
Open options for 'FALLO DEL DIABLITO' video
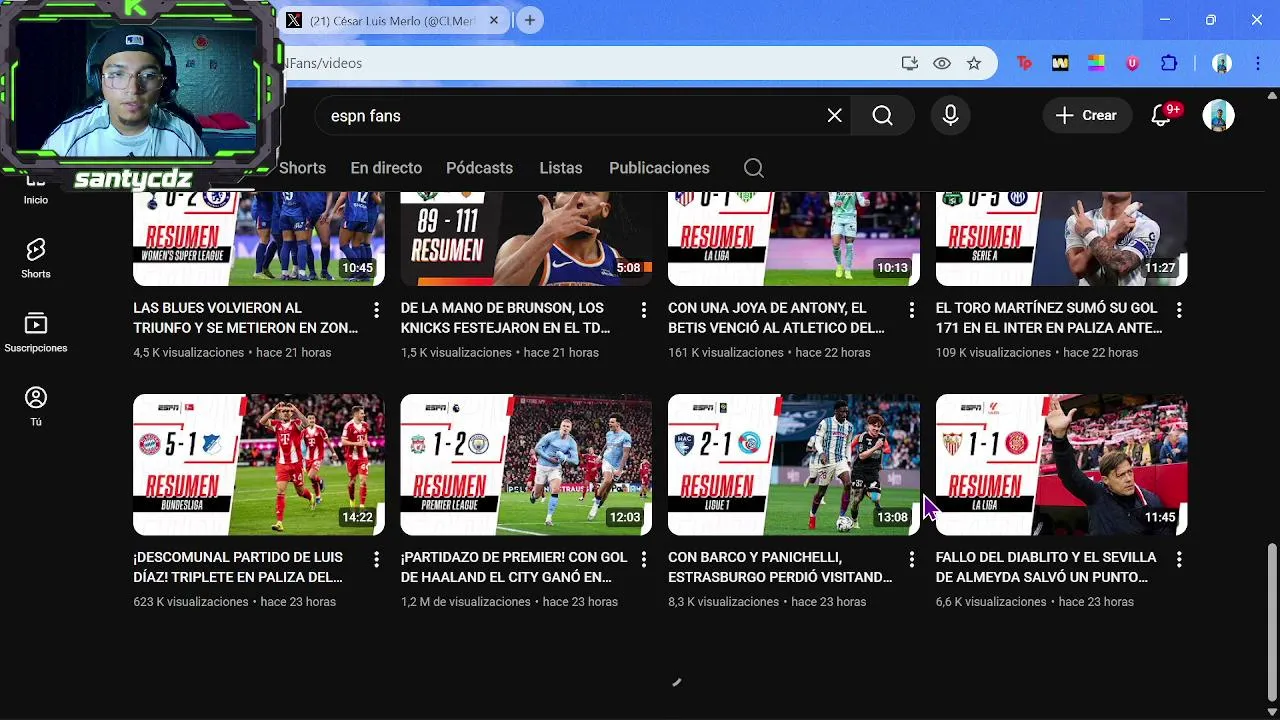click(1179, 559)
